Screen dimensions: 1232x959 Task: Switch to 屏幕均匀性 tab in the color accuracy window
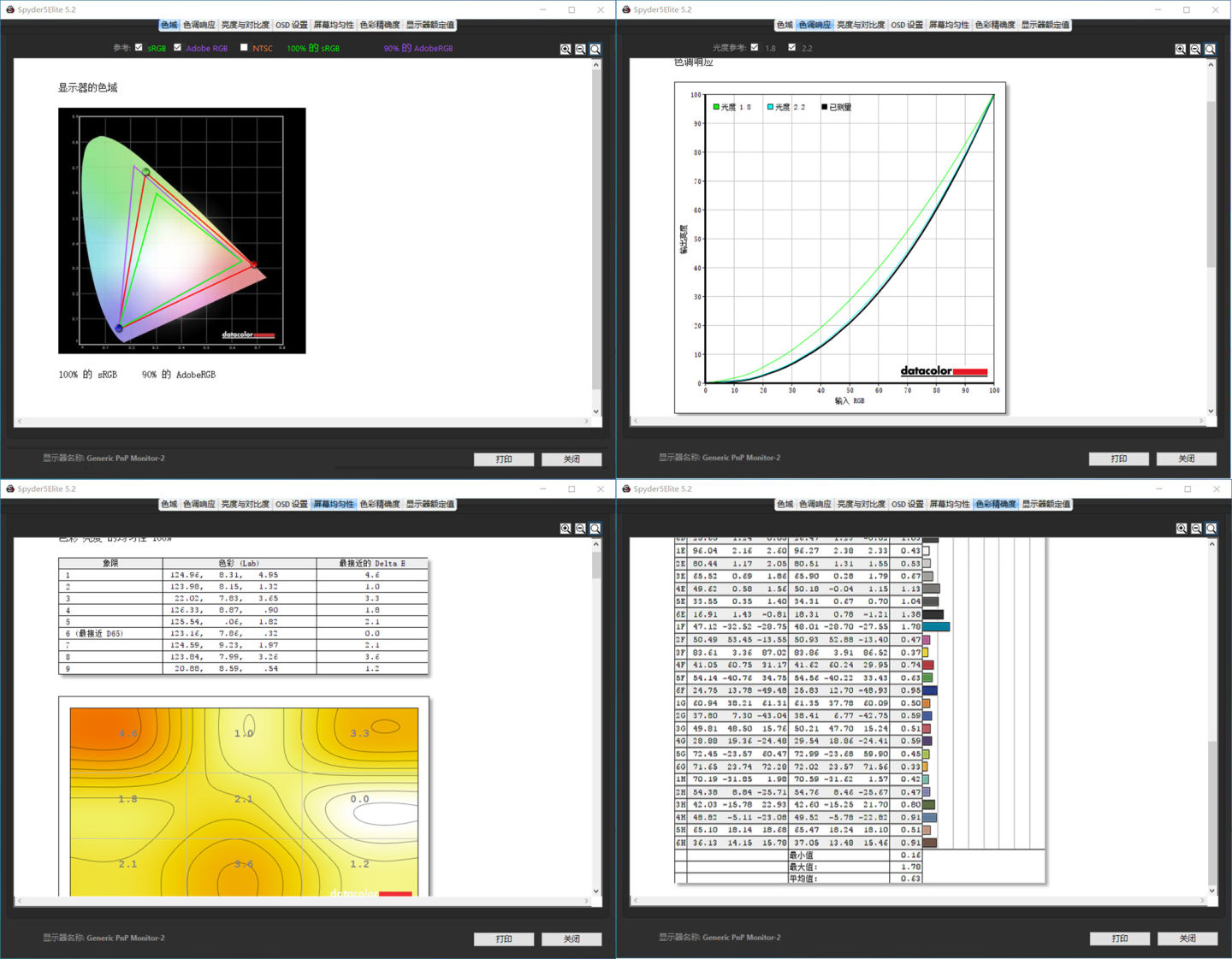click(x=950, y=504)
